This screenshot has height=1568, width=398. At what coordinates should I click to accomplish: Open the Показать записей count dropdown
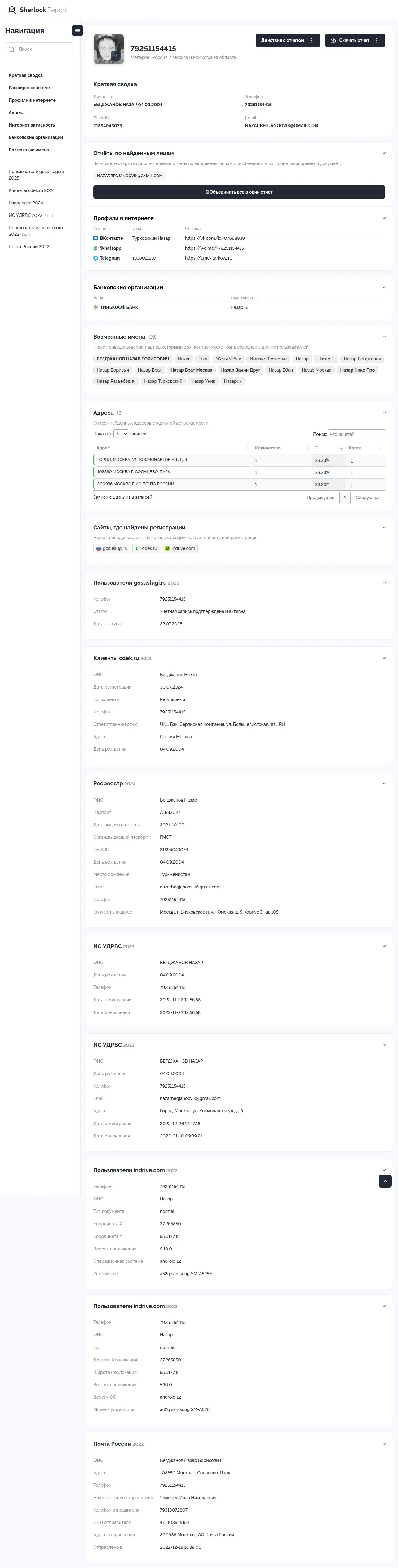(x=121, y=434)
